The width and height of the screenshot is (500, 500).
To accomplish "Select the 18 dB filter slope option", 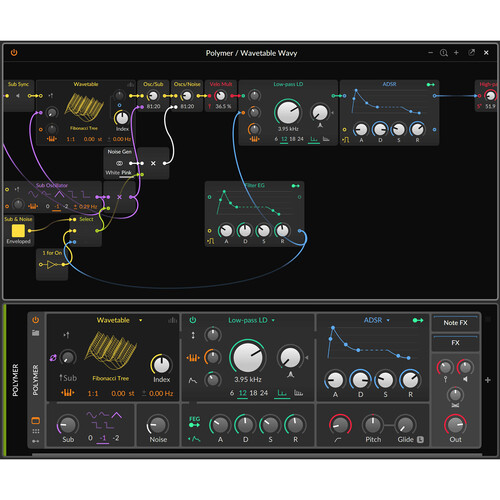I will pos(253,393).
